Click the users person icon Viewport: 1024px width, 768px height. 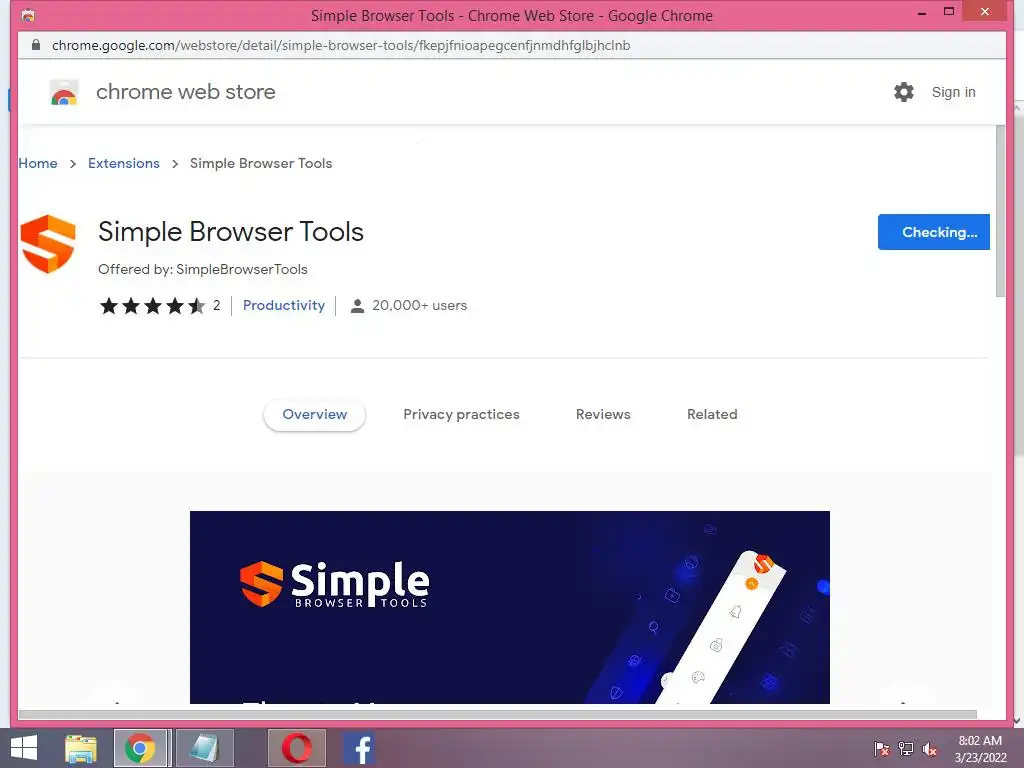357,306
